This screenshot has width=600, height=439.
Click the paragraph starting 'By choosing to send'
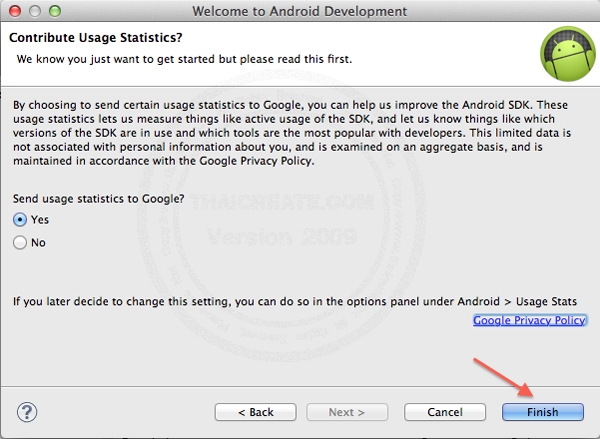292,133
